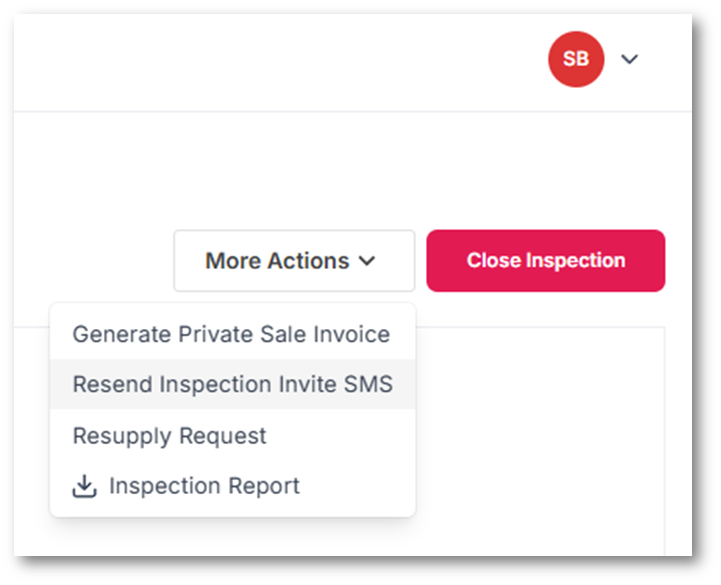This screenshot has height=585, width=721.
Task: Click the highlighted Resend Inspection Invite SMS entry
Action: [232, 384]
